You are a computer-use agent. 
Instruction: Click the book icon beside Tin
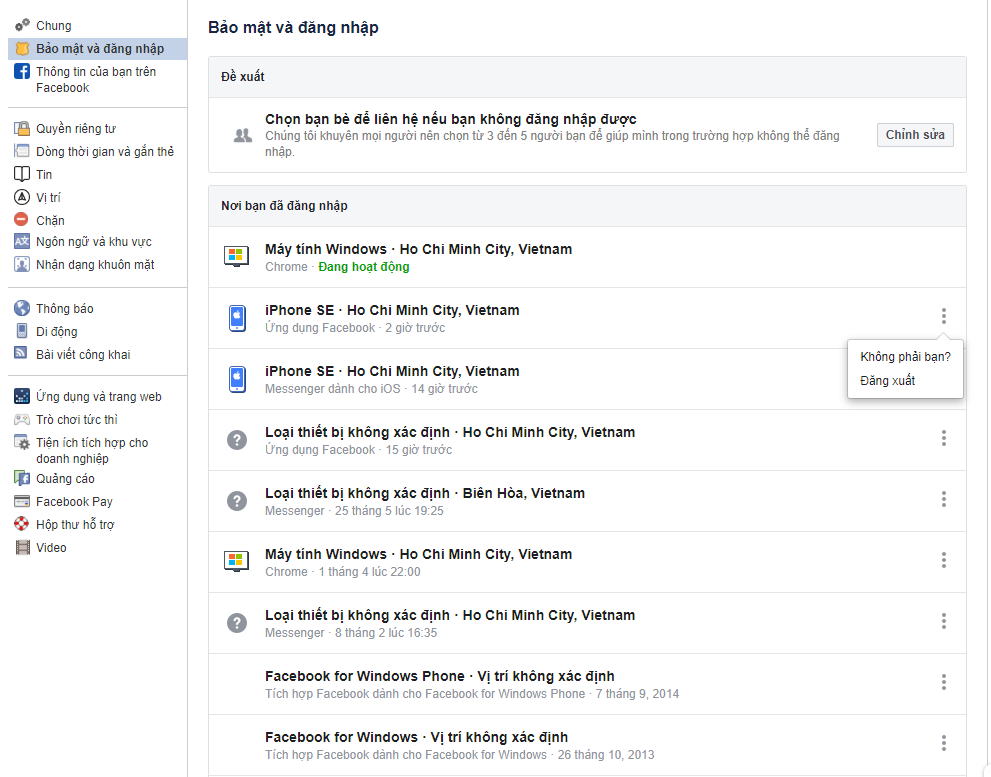coord(22,174)
